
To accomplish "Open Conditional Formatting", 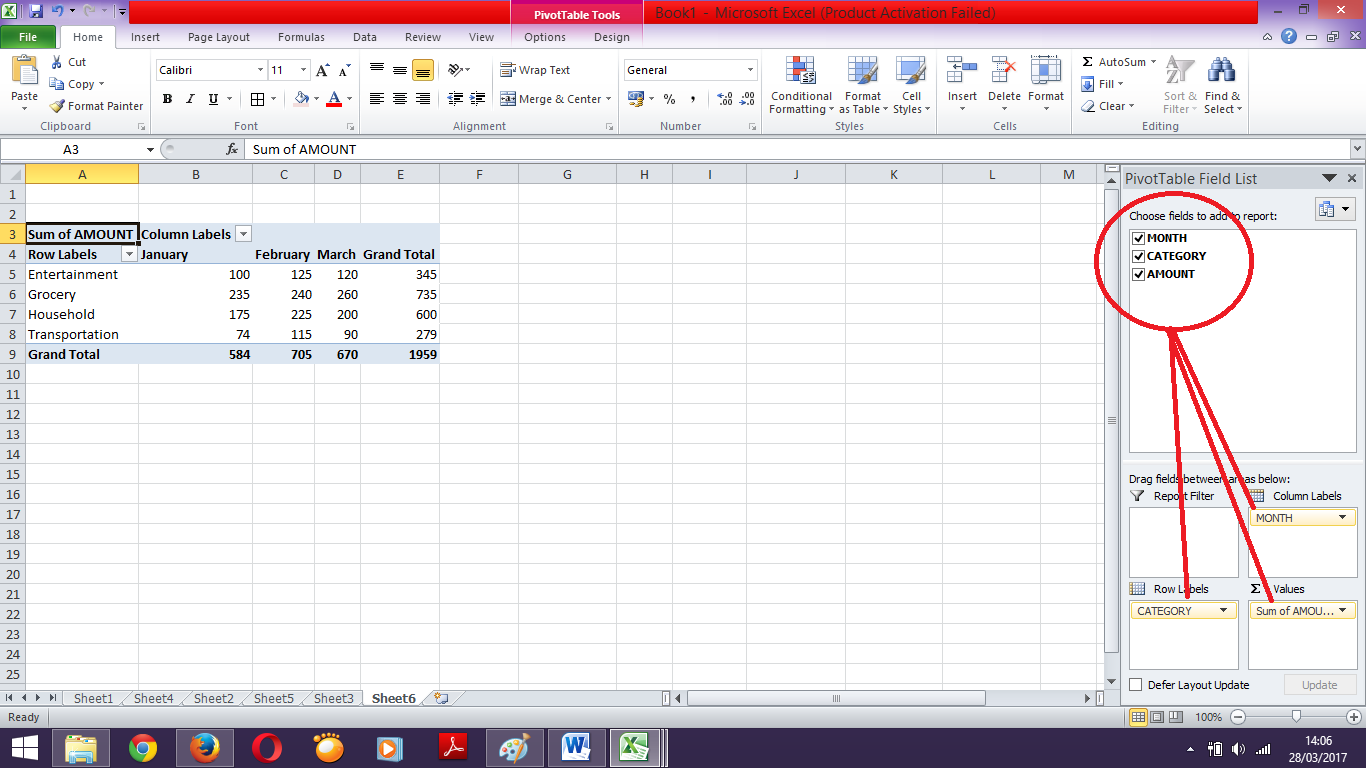I will pos(800,87).
